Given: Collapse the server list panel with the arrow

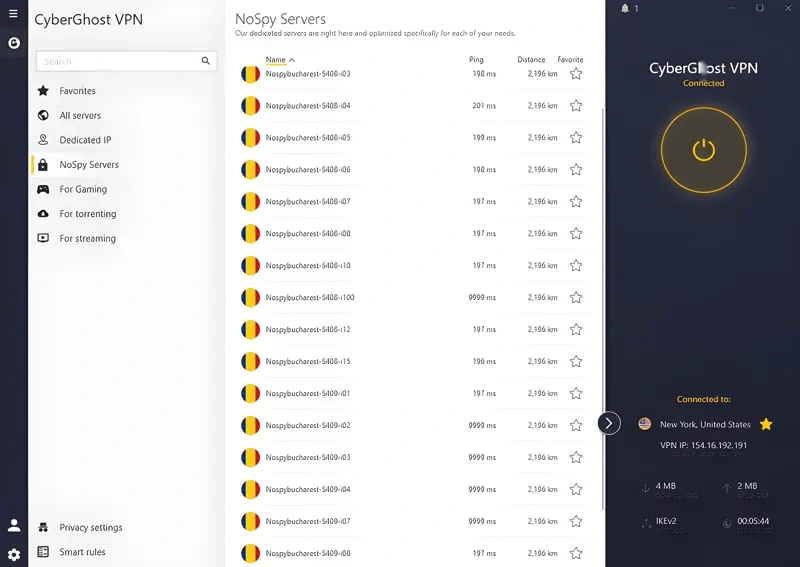Looking at the screenshot, I should tap(609, 423).
